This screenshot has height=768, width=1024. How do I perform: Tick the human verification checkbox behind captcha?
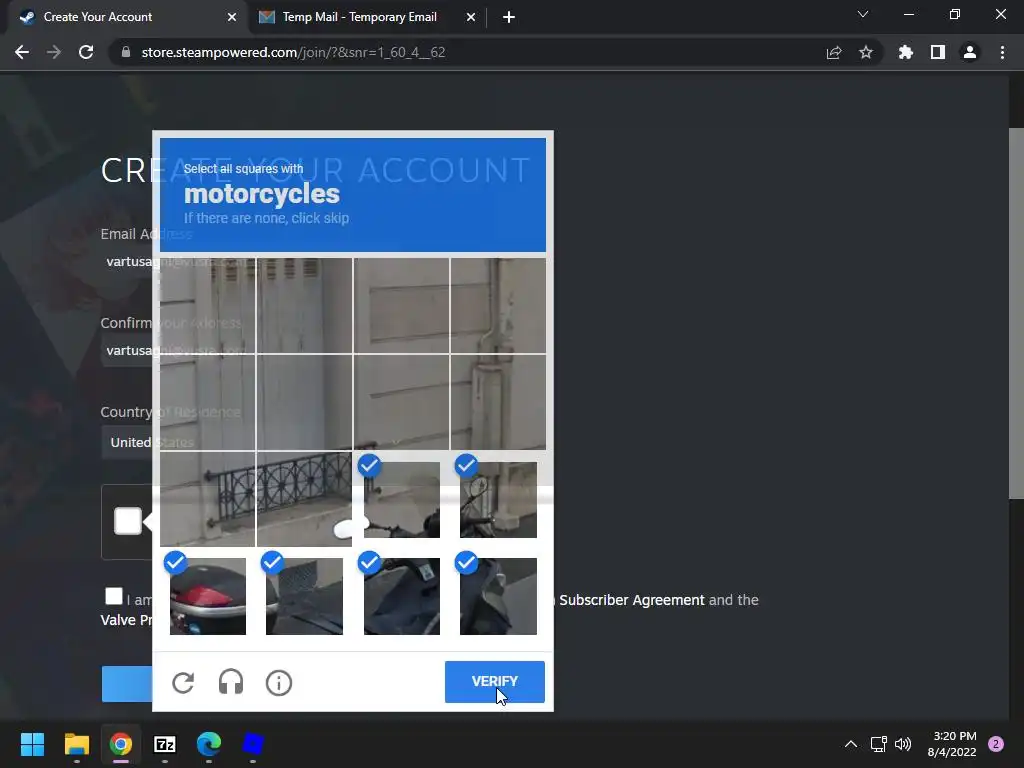(128, 521)
